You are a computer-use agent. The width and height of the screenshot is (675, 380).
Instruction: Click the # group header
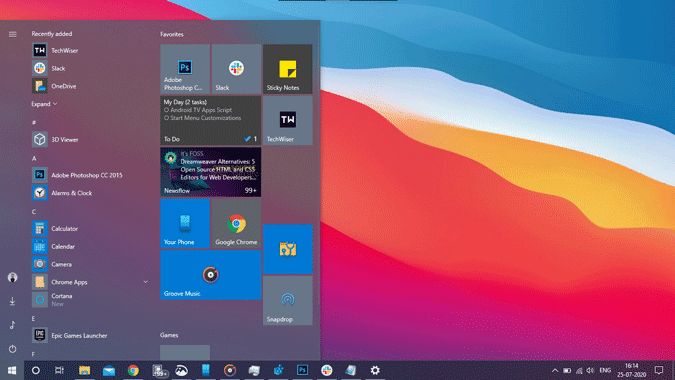(x=34, y=123)
